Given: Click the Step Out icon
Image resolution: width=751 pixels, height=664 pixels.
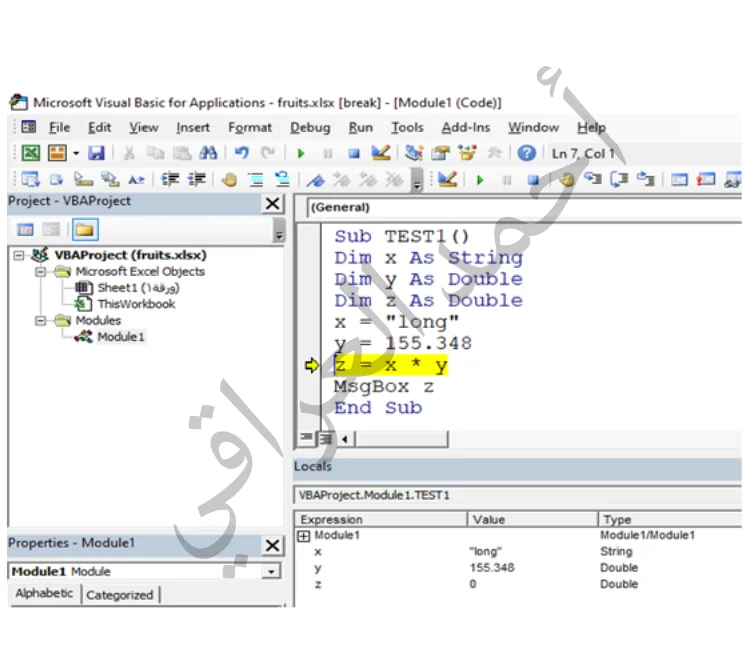Looking at the screenshot, I should (646, 180).
